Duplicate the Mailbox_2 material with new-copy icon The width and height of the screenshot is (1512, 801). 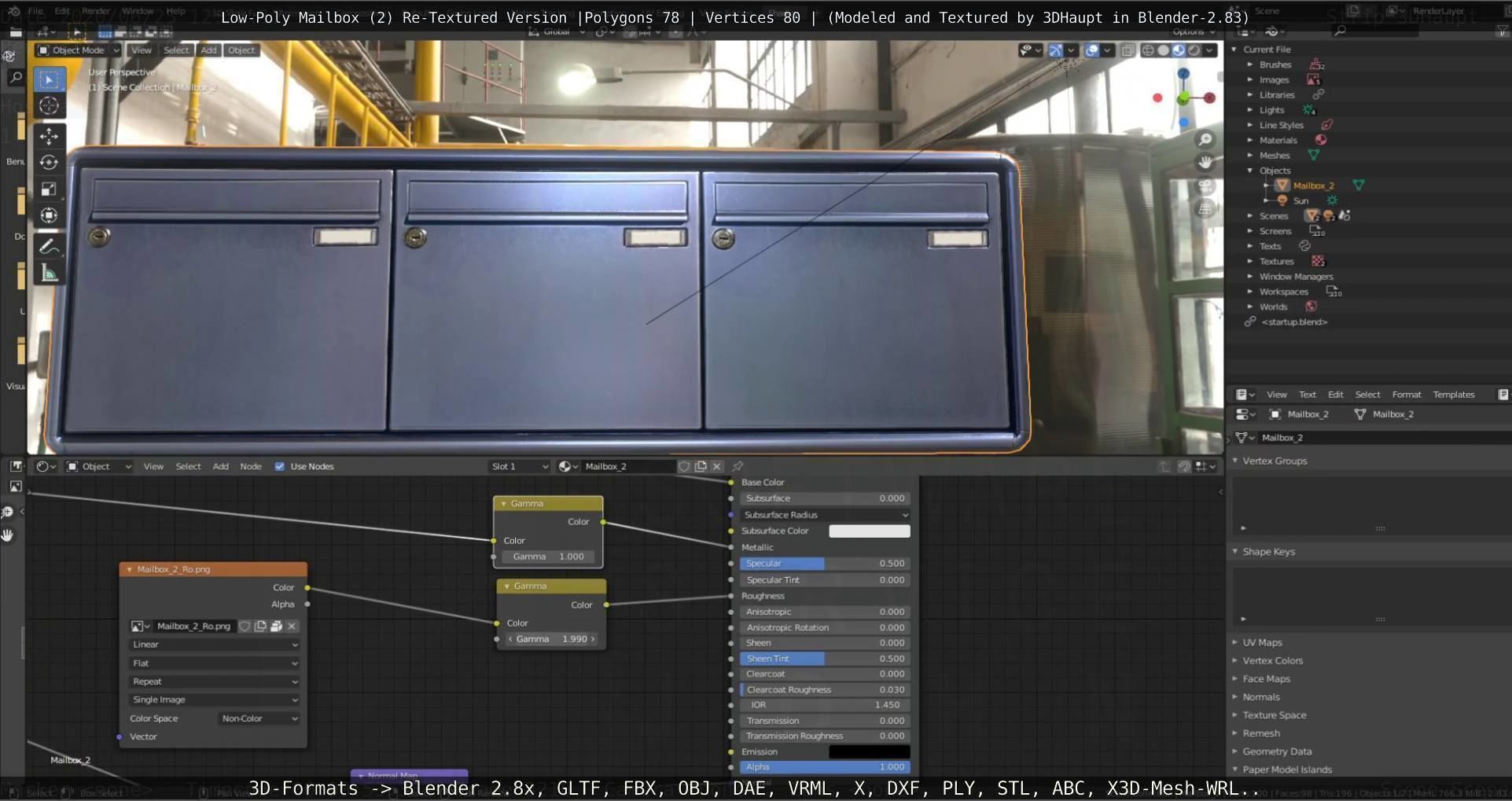click(701, 466)
